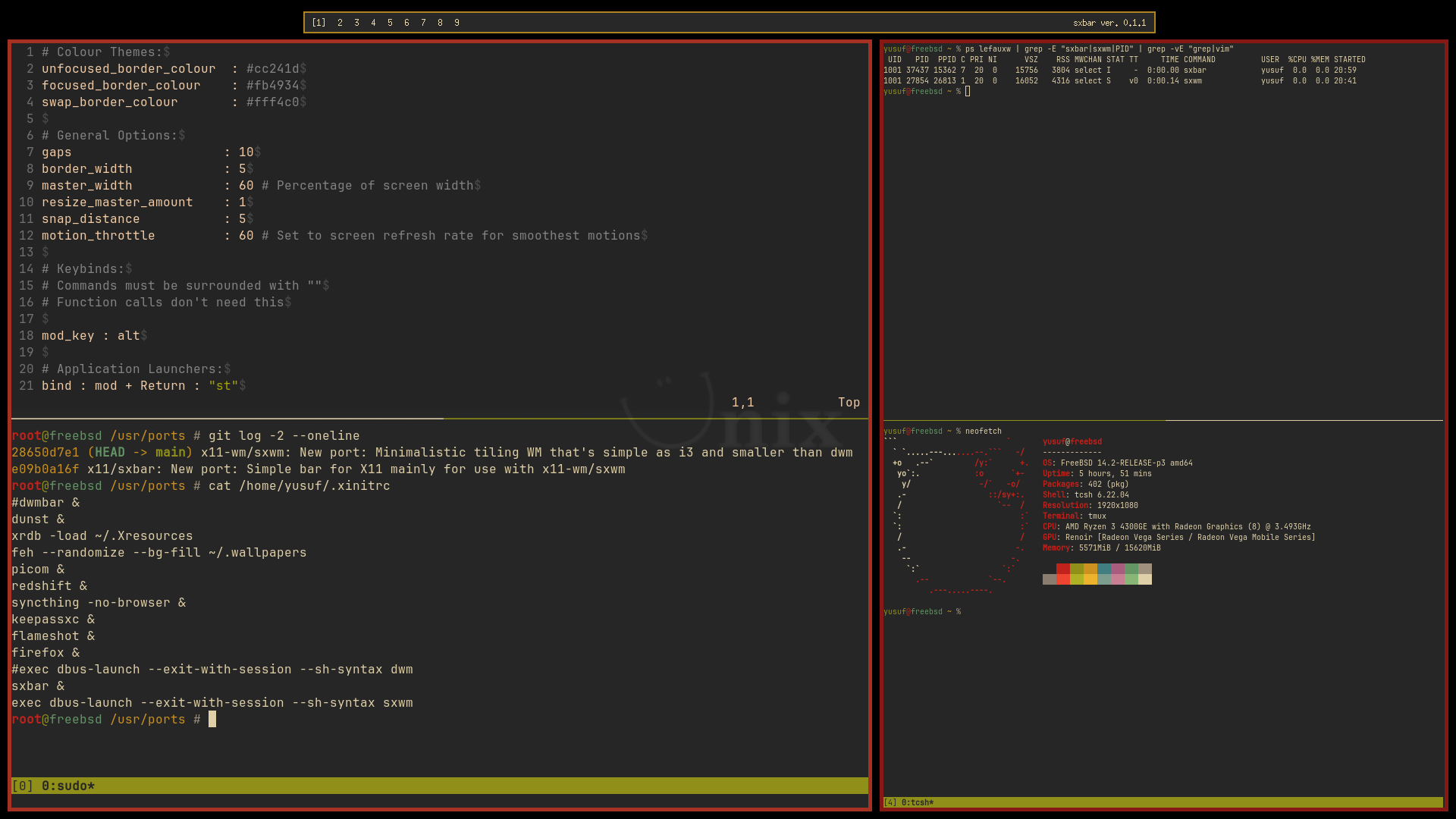Click the active workspace [1] indicator

coord(318,23)
